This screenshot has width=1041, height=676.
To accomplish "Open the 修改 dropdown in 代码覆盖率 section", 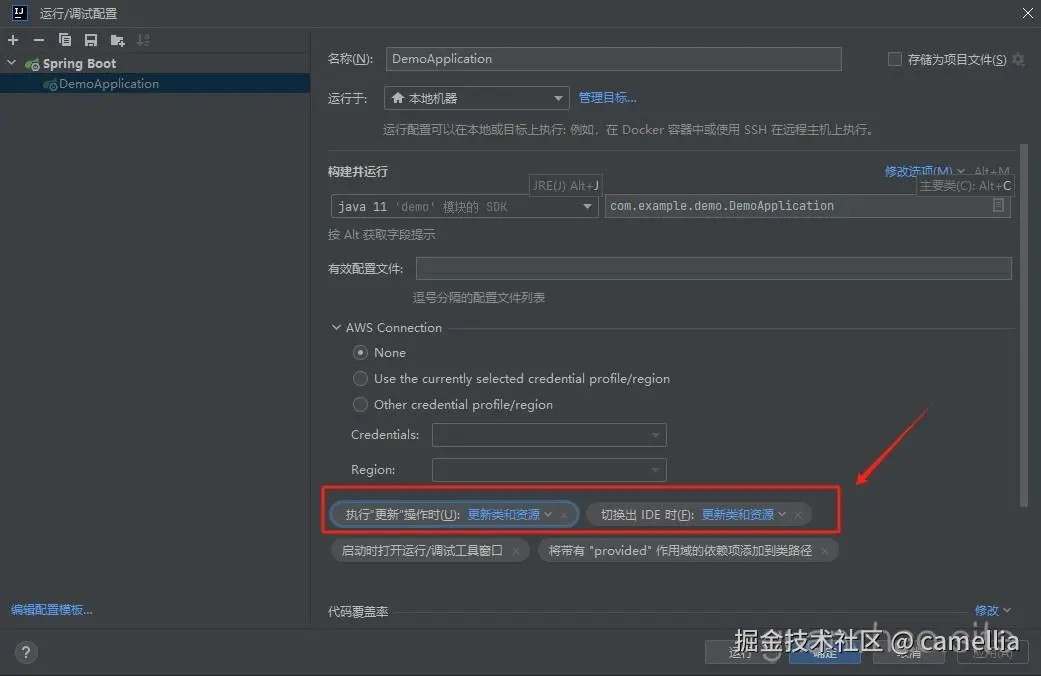I will [x=992, y=610].
